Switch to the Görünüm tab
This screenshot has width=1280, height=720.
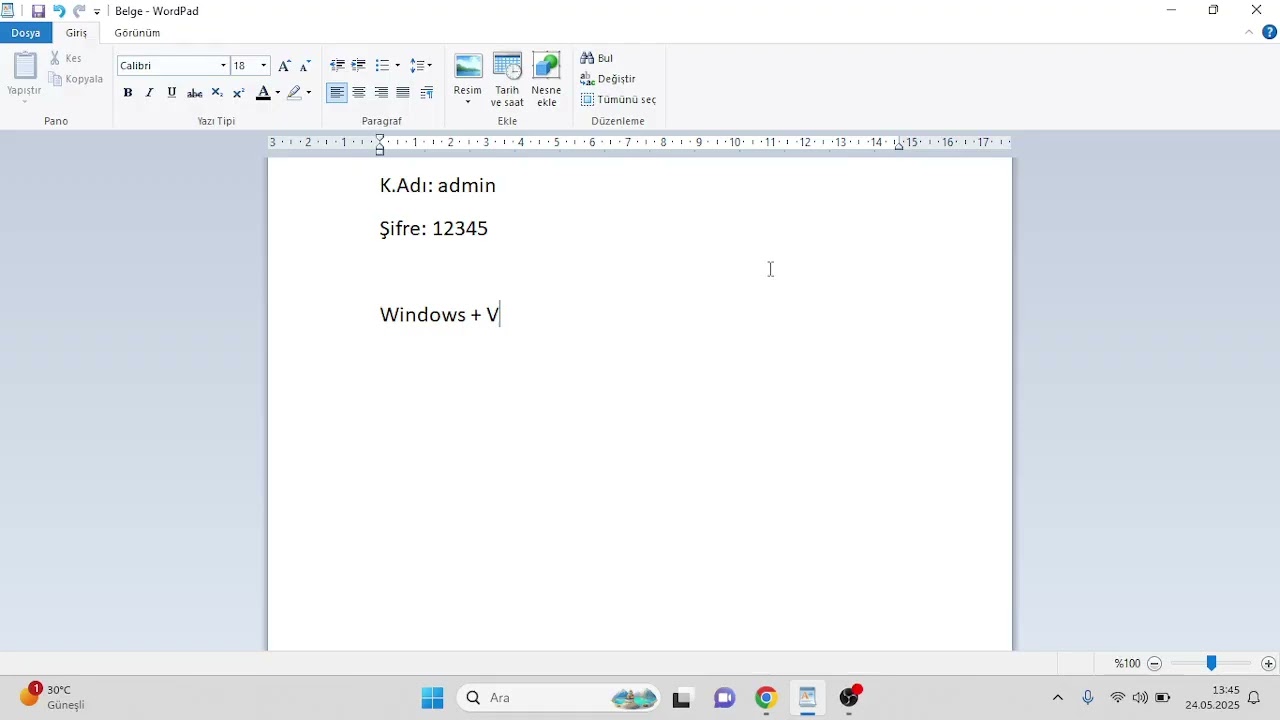[137, 33]
